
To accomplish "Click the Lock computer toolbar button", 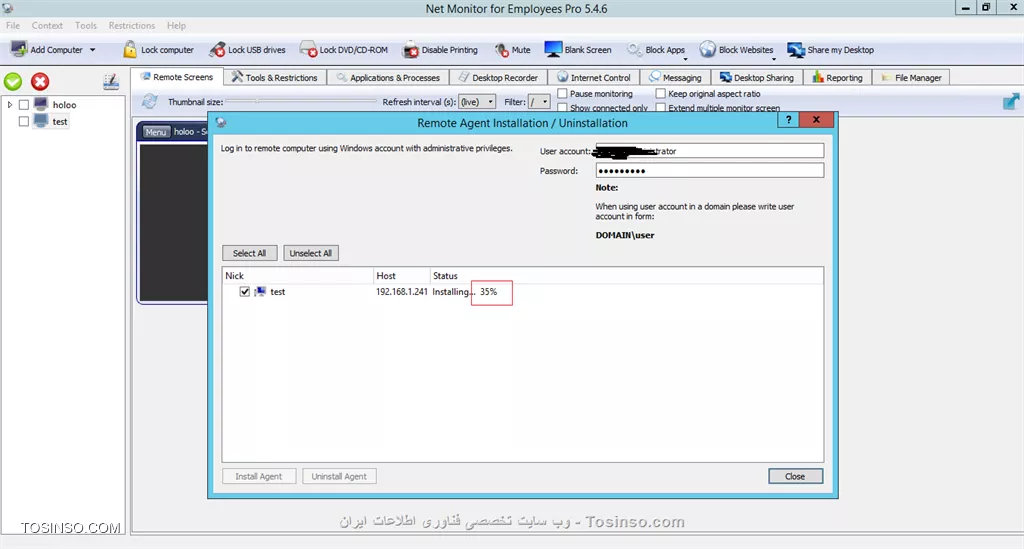I will [159, 50].
